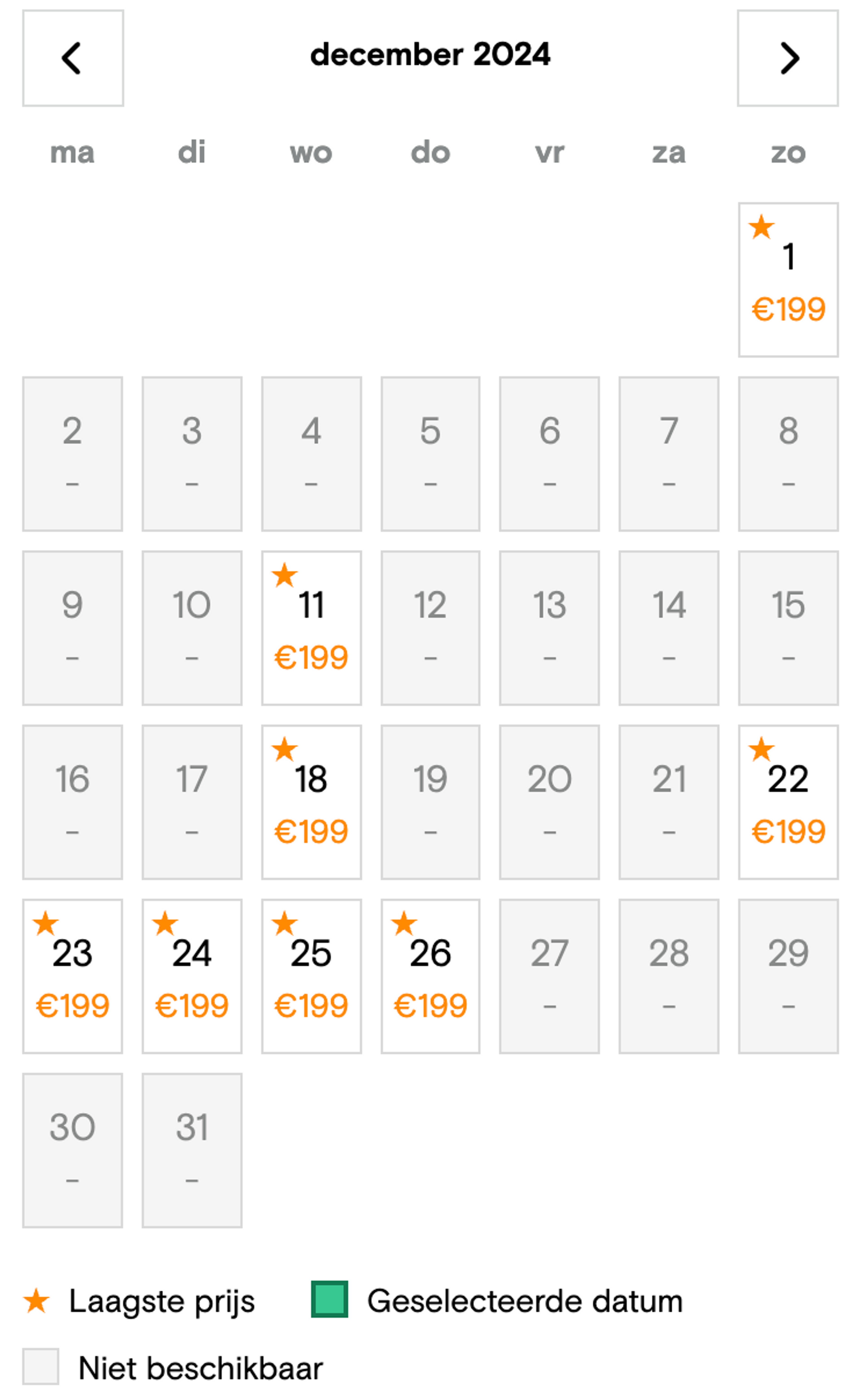Click the green Geselecteerde datum swatch
Viewport: 861px width, 1400px height.
pos(330,1299)
